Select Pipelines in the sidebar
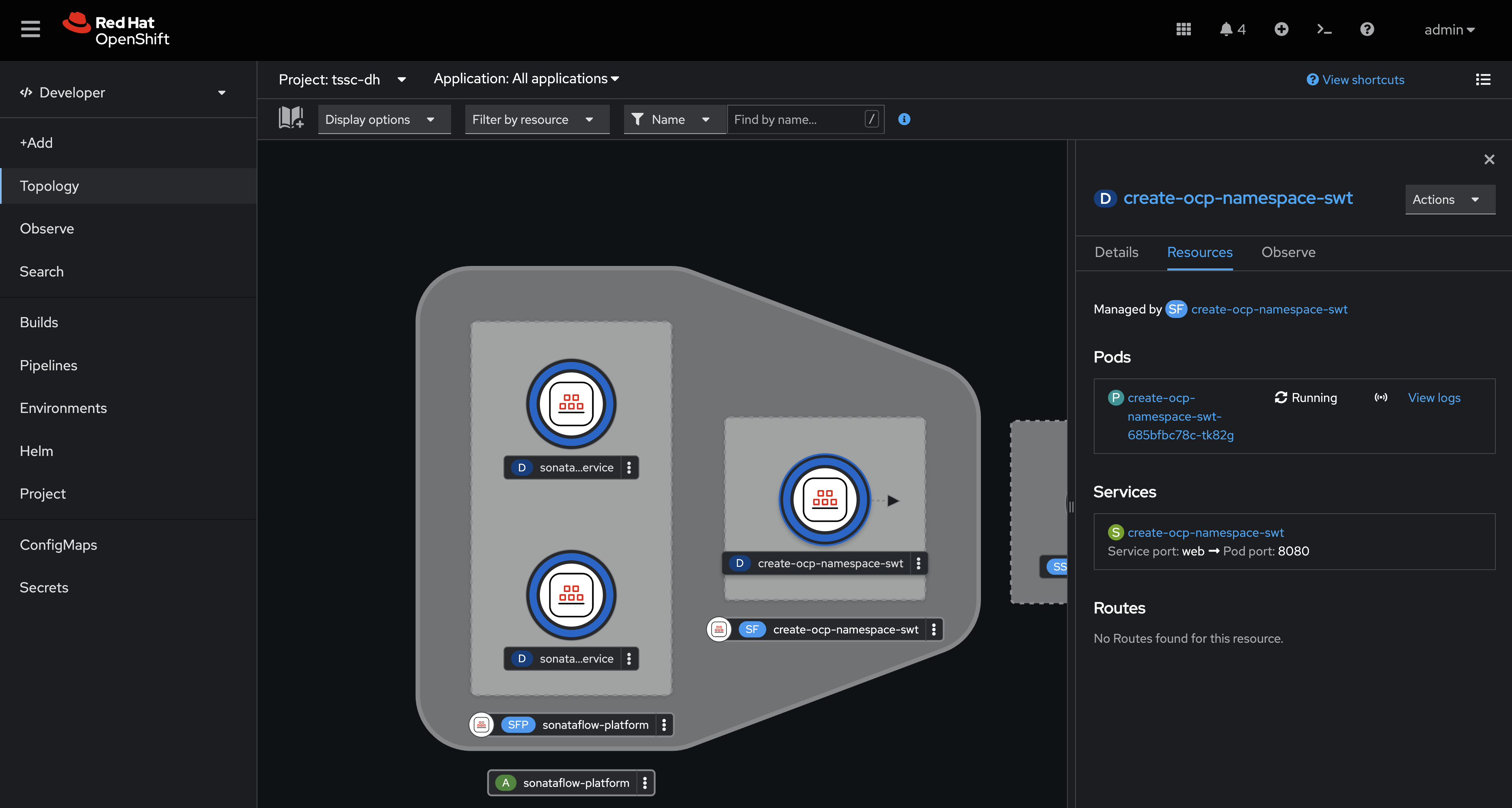Image resolution: width=1512 pixels, height=808 pixels. coord(48,364)
